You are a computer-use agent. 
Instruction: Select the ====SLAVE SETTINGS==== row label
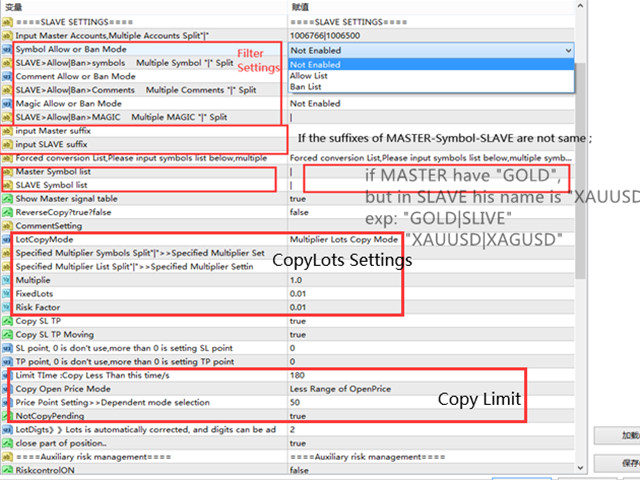(74, 22)
